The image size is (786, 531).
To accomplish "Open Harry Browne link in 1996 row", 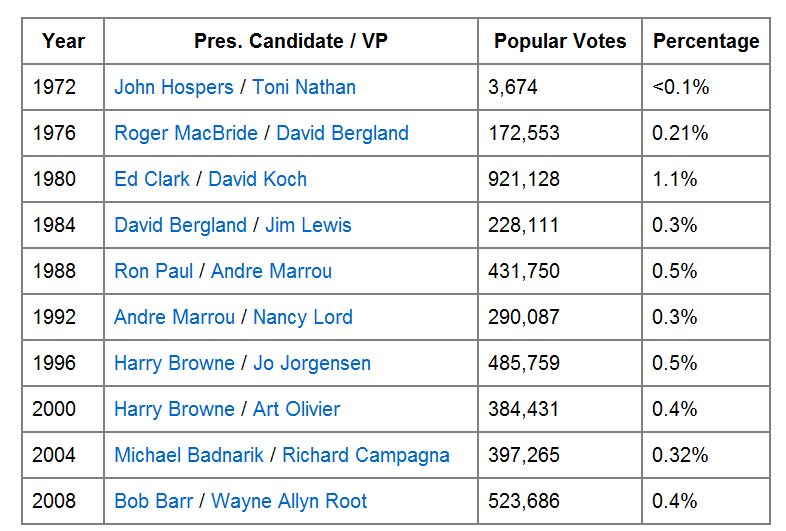I will 175,363.
